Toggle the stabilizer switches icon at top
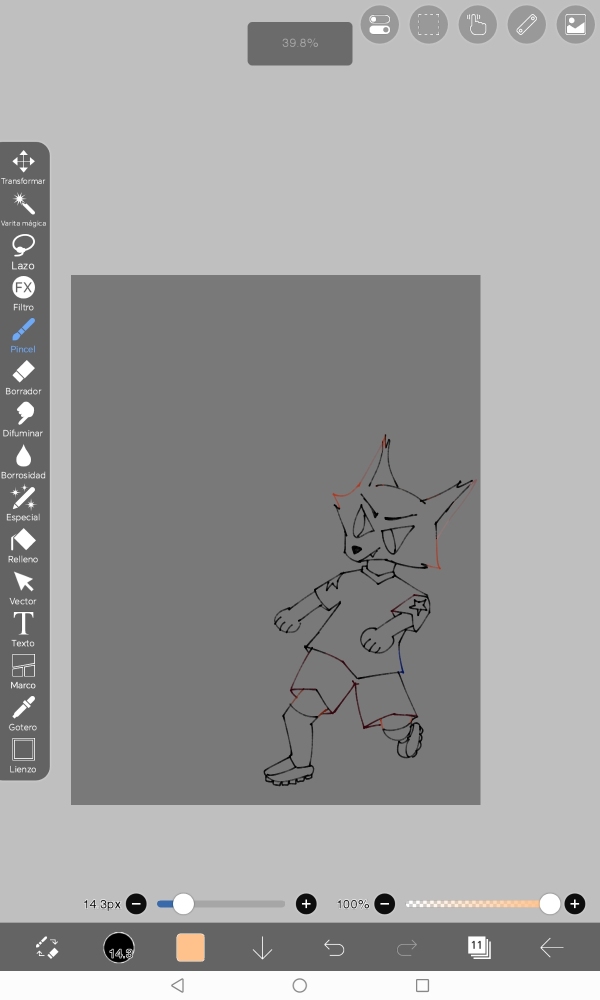Screen dimensions: 600x1000 click(x=379, y=25)
